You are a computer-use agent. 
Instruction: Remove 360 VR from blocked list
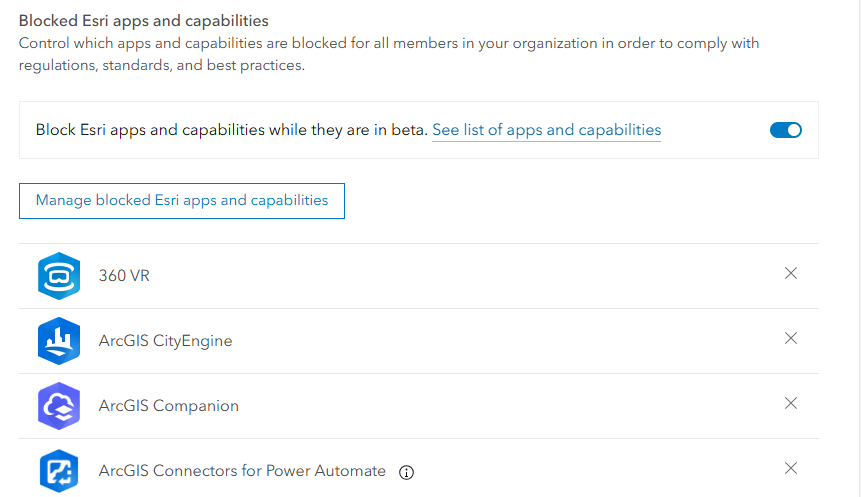click(x=791, y=273)
